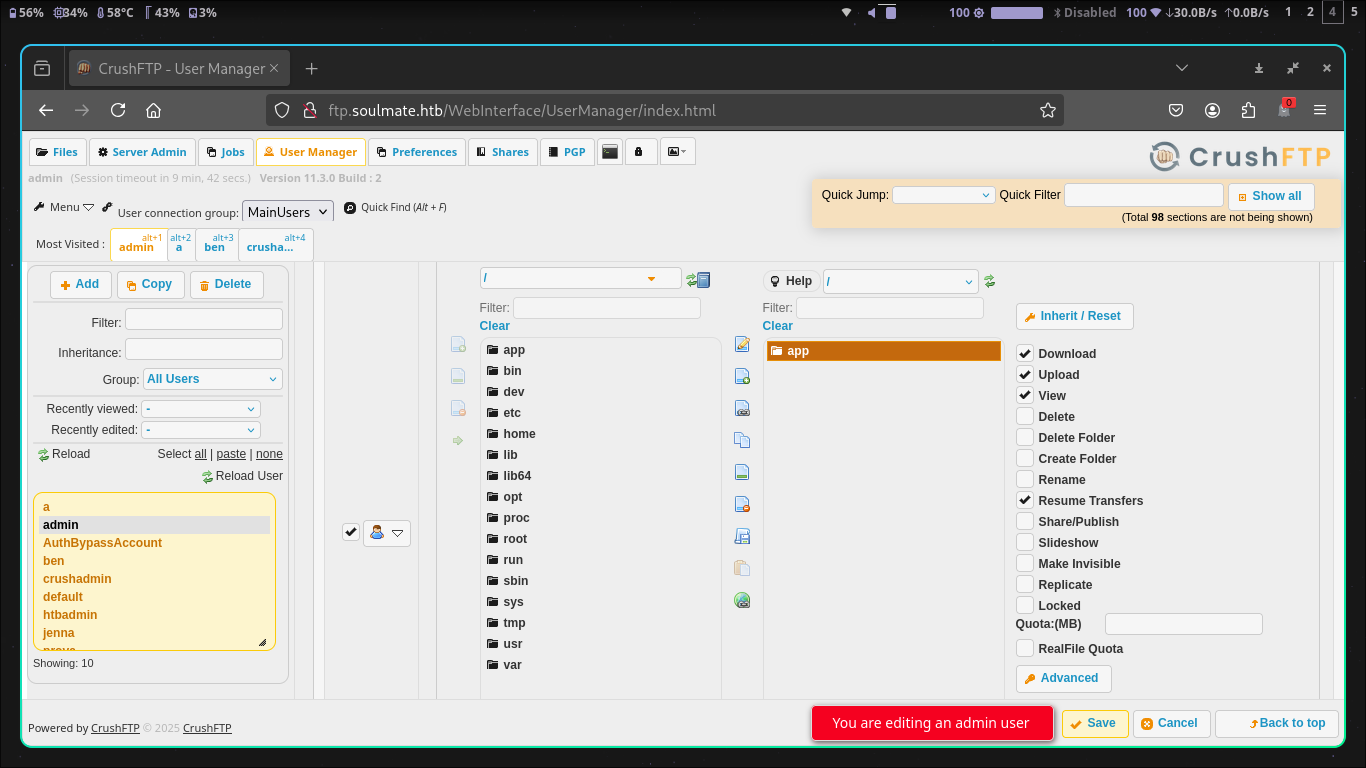Enable the Delete Folder permission
This screenshot has height=768, width=1366.
[x=1024, y=437]
